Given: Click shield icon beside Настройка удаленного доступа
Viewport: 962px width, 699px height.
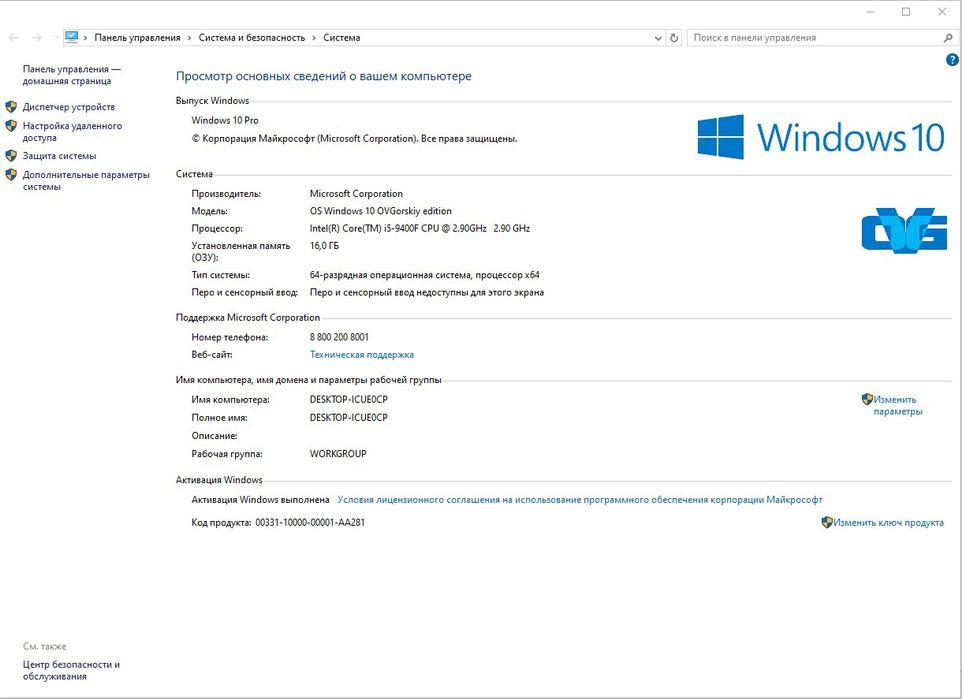Looking at the screenshot, I should coord(11,126).
